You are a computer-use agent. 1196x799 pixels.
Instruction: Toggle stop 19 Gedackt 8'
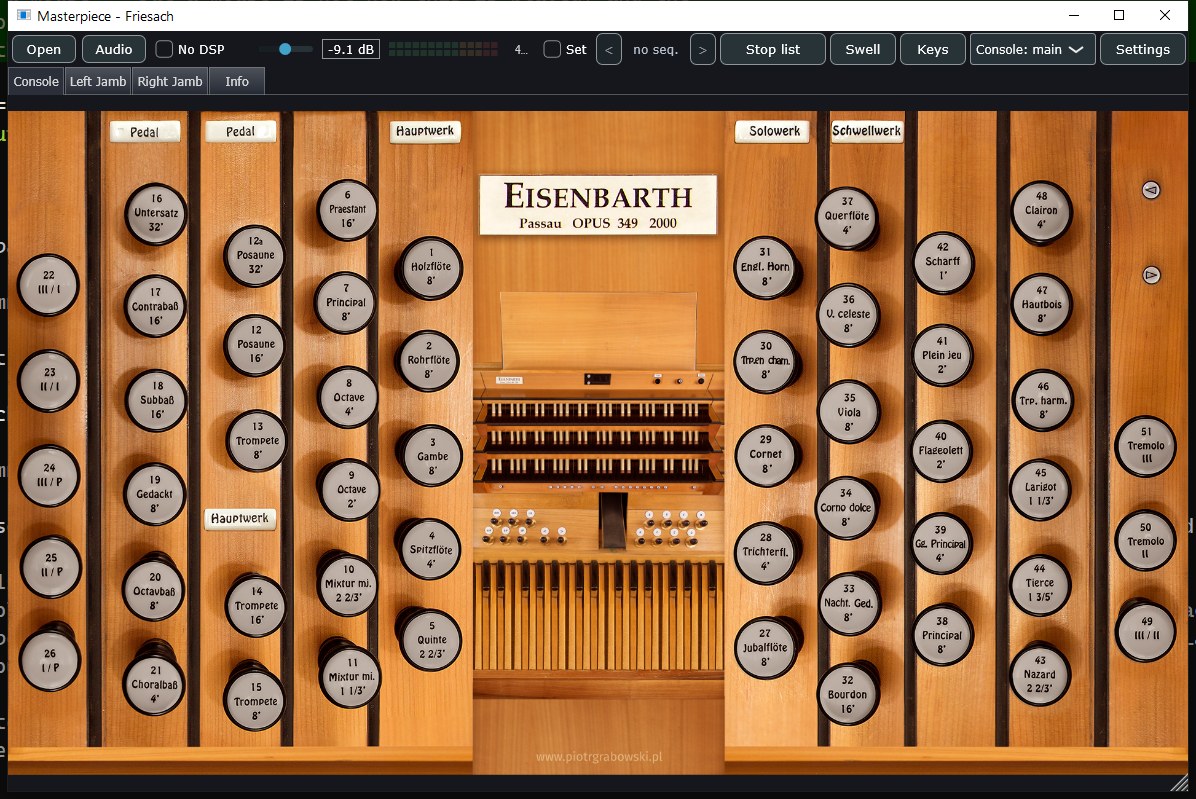pos(155,494)
